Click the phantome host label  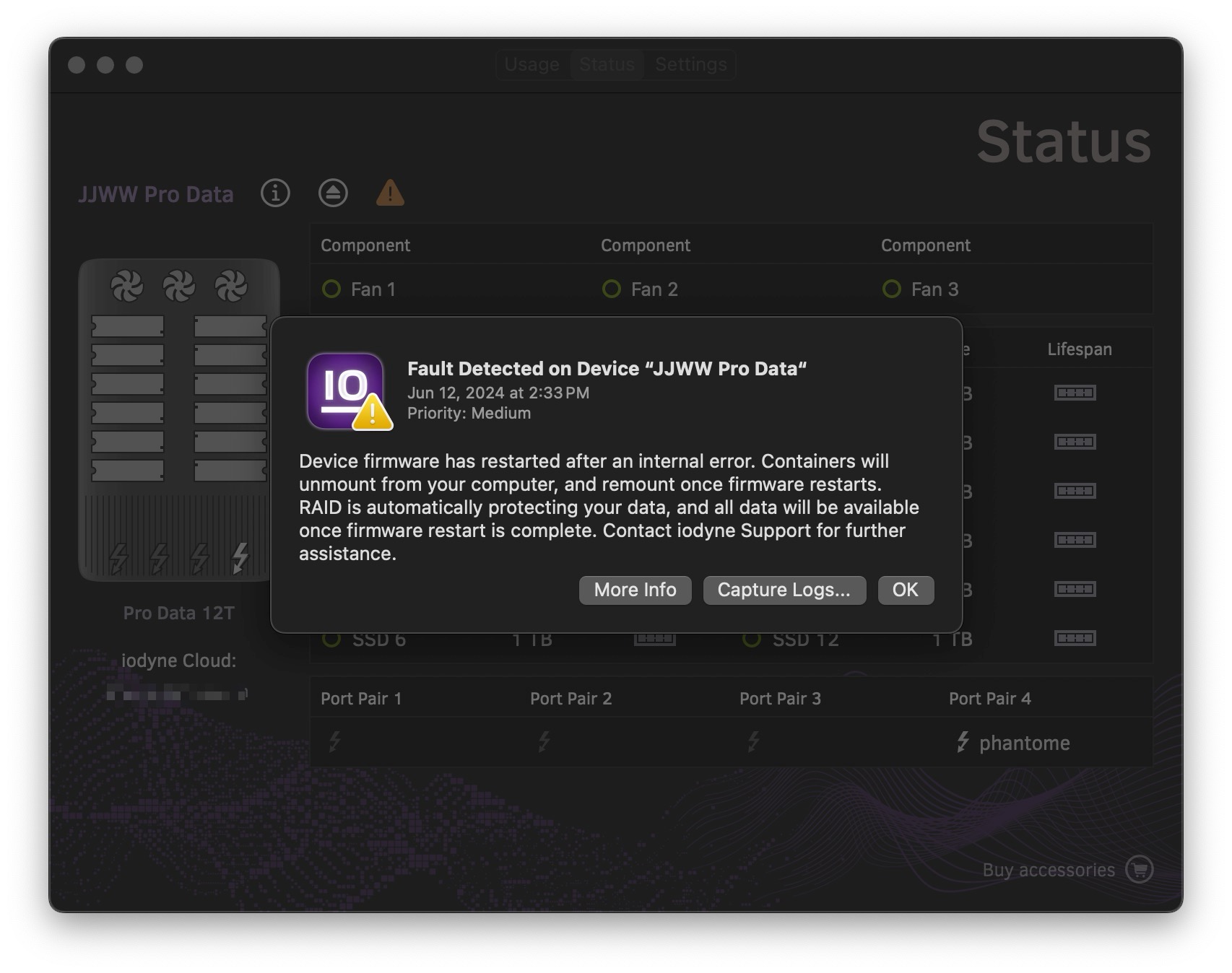[1024, 743]
